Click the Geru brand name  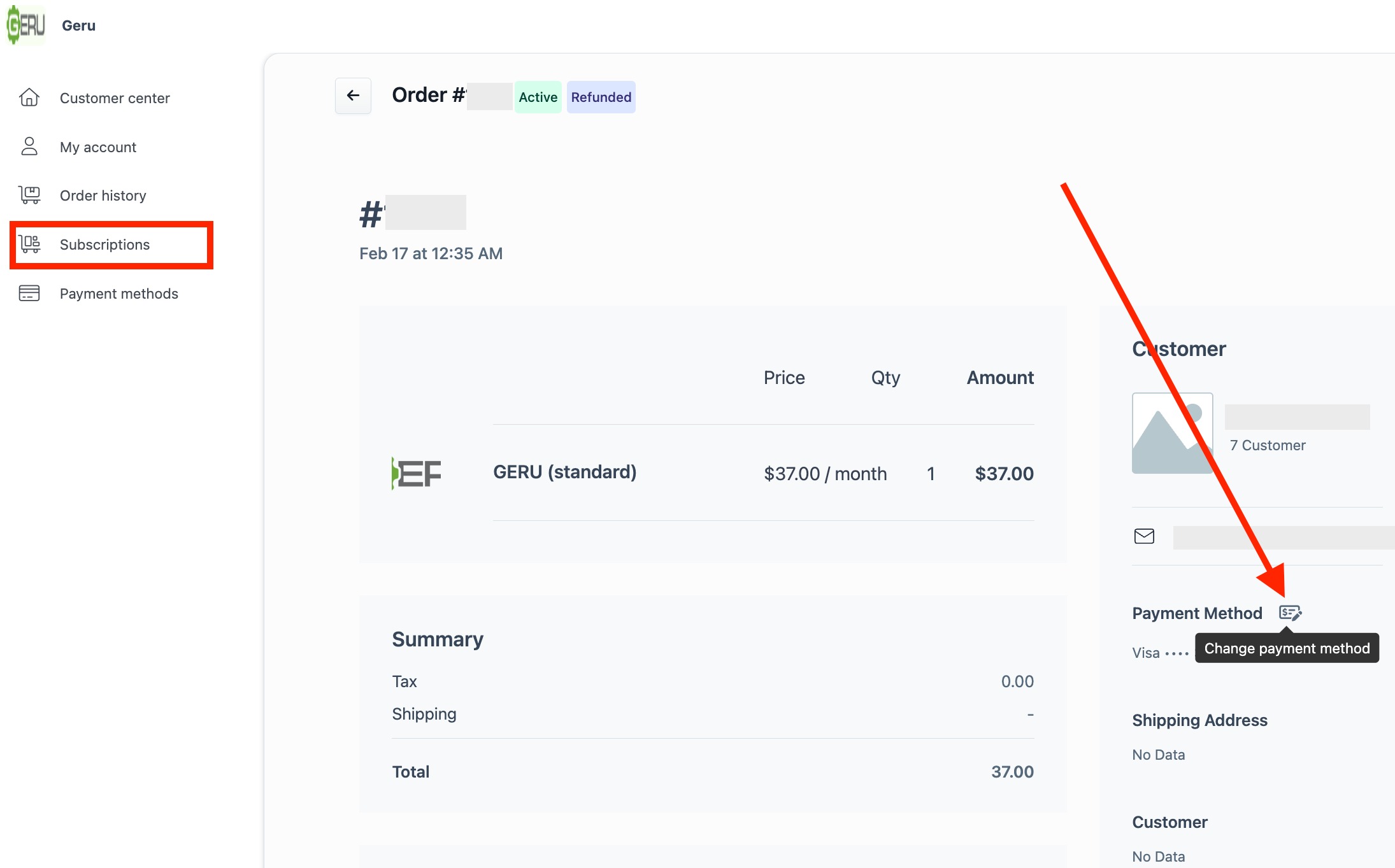point(78,25)
